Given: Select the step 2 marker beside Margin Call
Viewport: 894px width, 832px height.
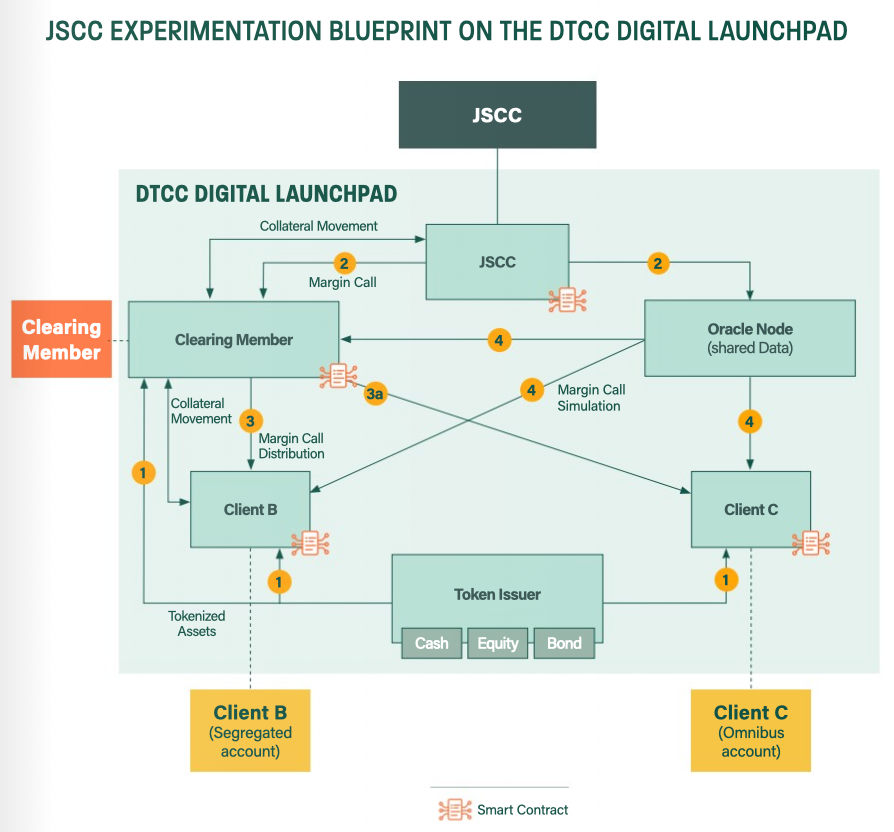Looking at the screenshot, I should (344, 263).
